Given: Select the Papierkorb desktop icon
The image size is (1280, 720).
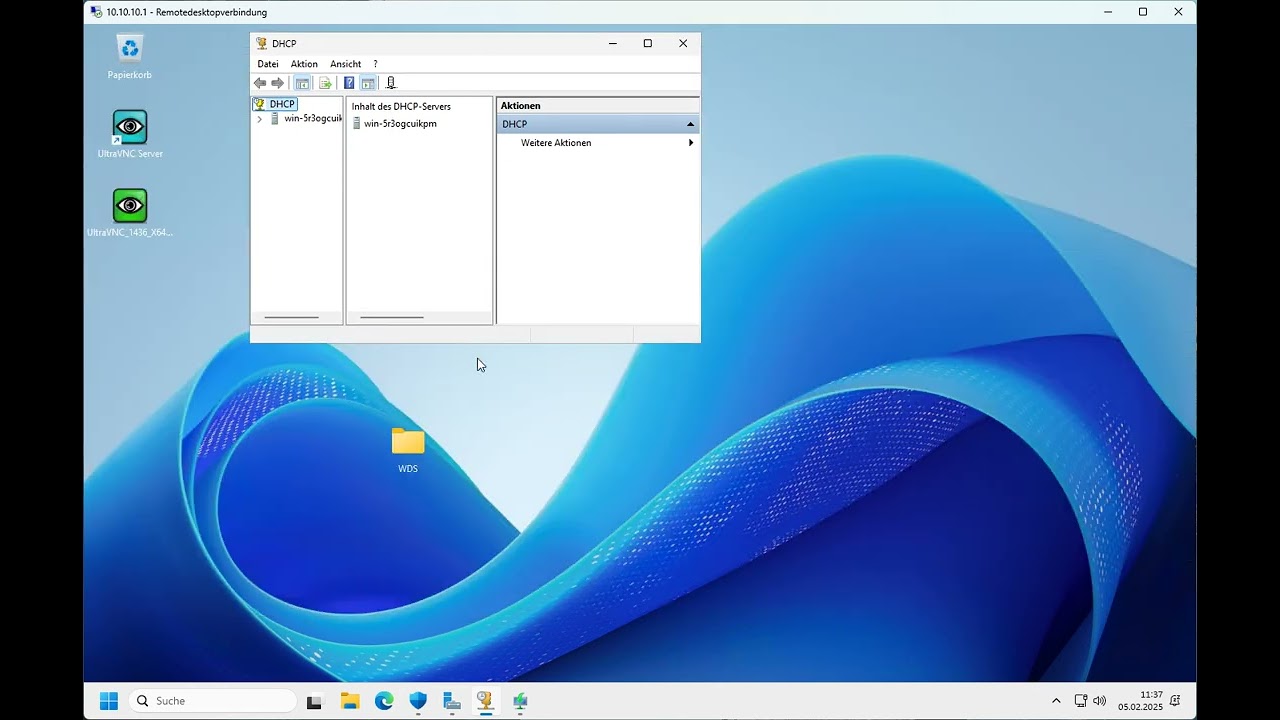Looking at the screenshot, I should [130, 56].
